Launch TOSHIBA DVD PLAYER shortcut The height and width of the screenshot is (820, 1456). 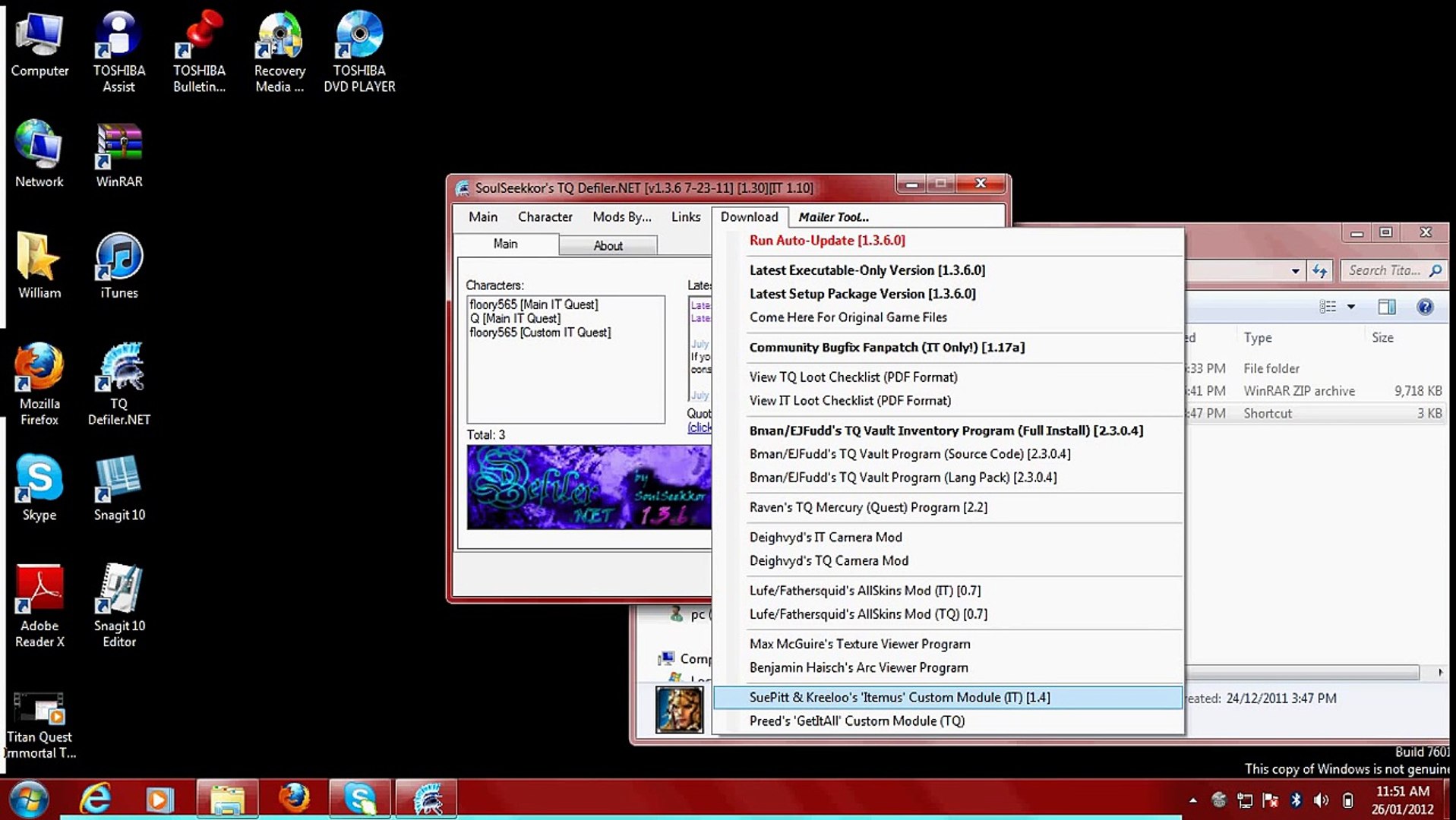[x=359, y=52]
